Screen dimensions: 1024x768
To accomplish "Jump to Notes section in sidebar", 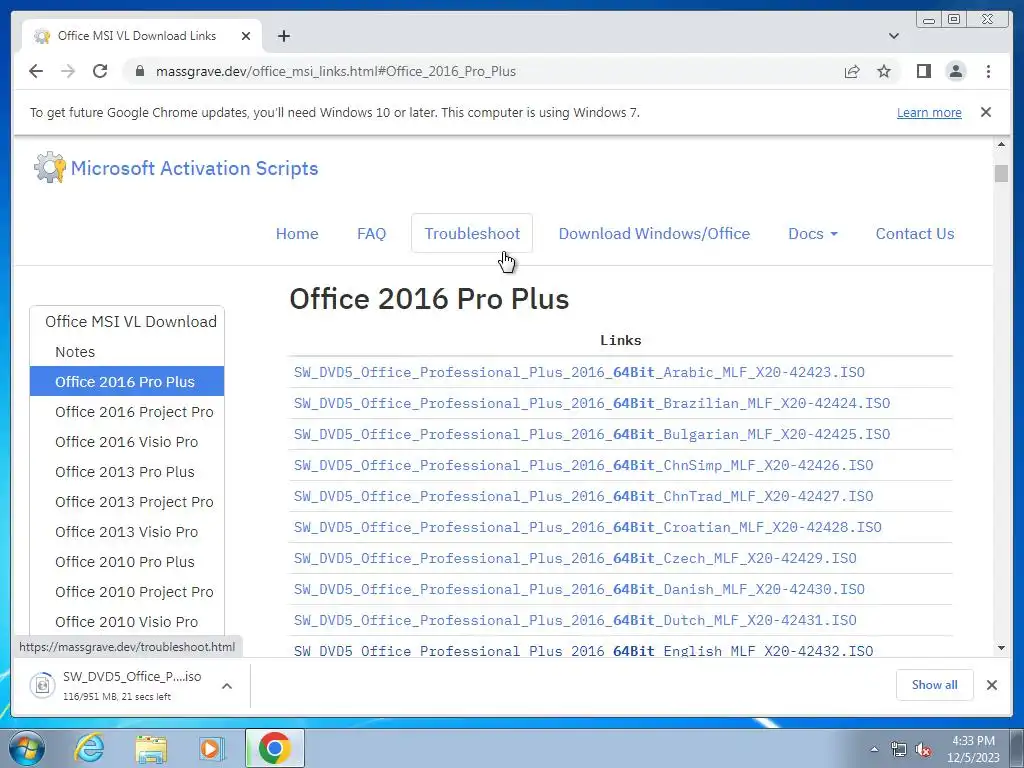I will pyautogui.click(x=127, y=351).
